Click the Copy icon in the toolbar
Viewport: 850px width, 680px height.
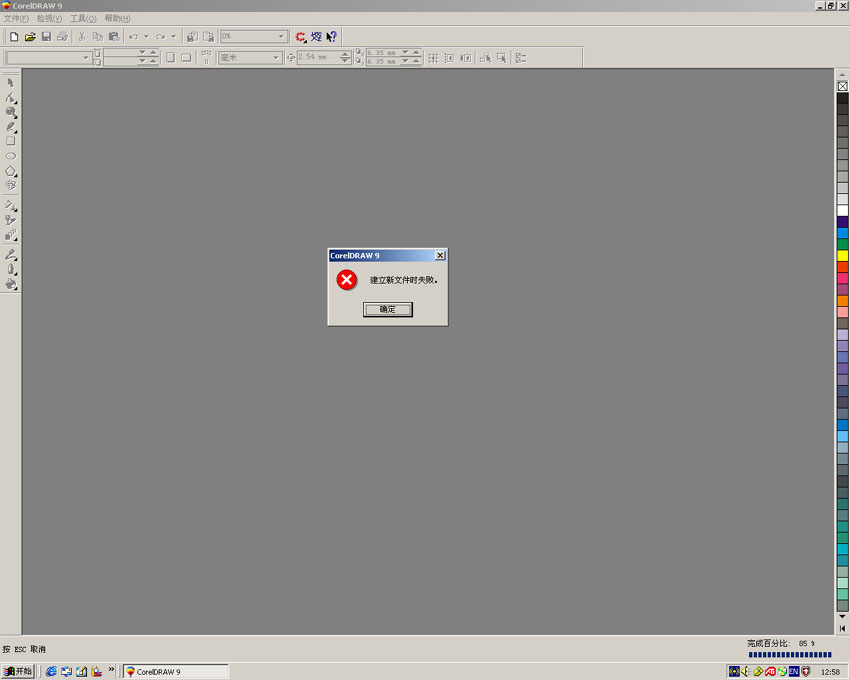(x=98, y=37)
